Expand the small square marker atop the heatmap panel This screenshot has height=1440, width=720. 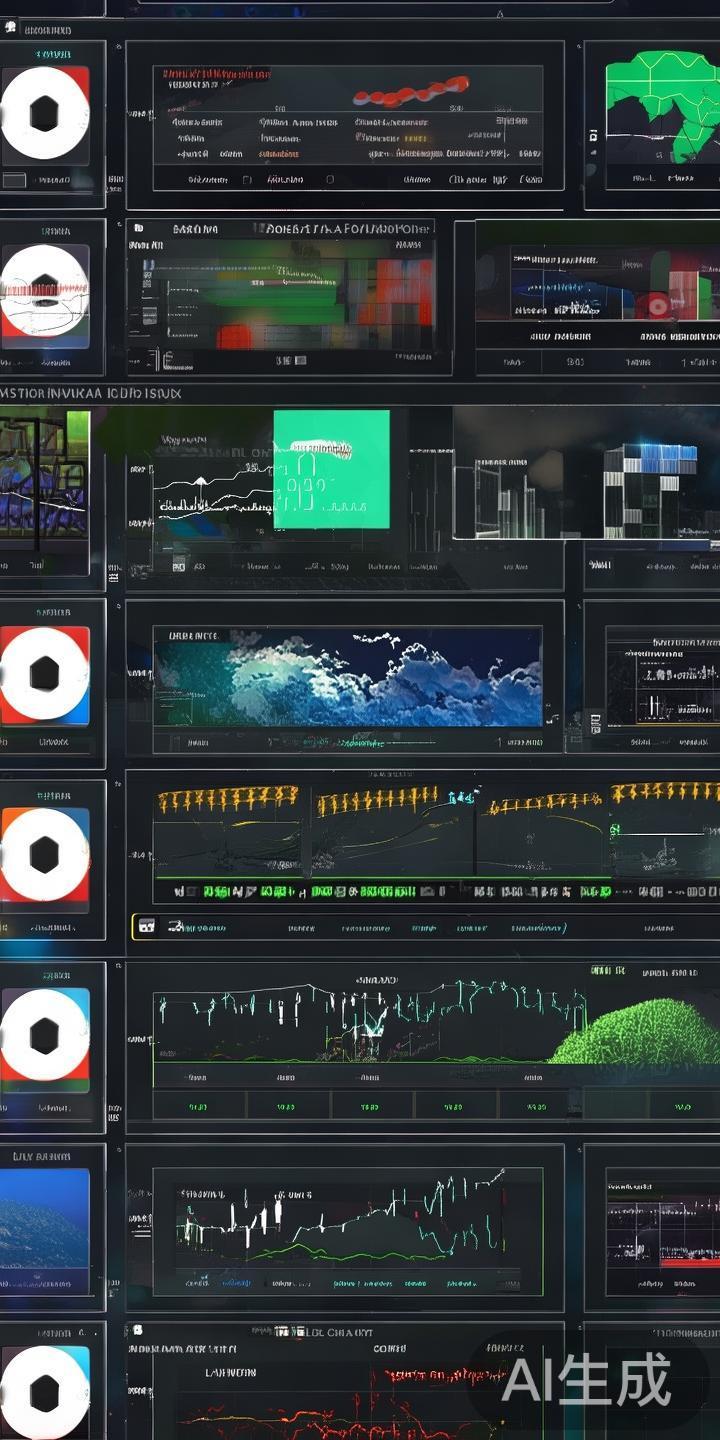pyautogui.click(x=137, y=229)
